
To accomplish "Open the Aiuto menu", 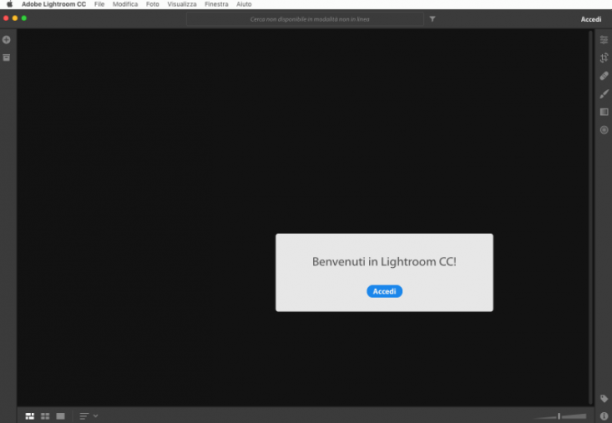I will coord(244,4).
